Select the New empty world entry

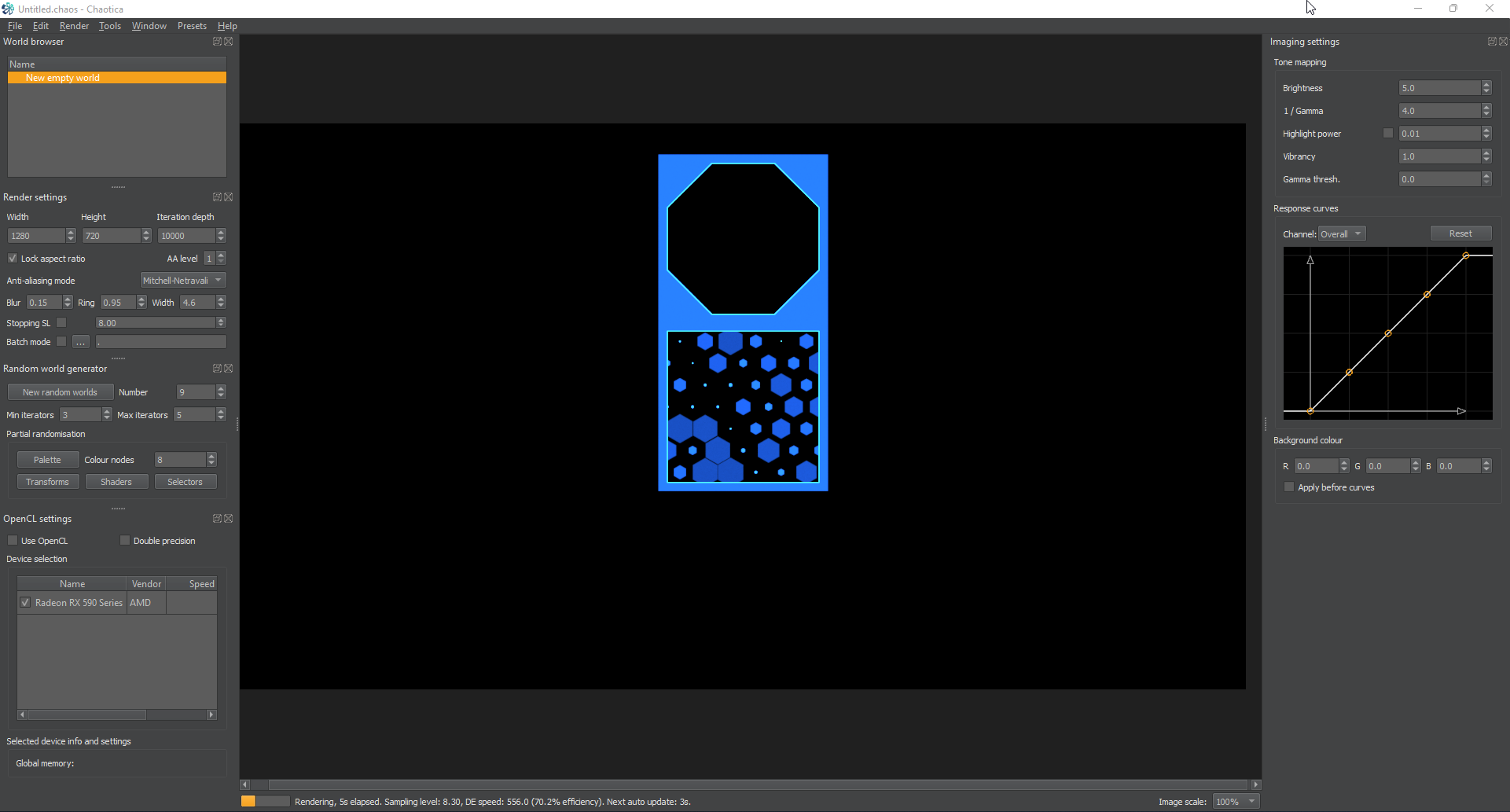(117, 78)
